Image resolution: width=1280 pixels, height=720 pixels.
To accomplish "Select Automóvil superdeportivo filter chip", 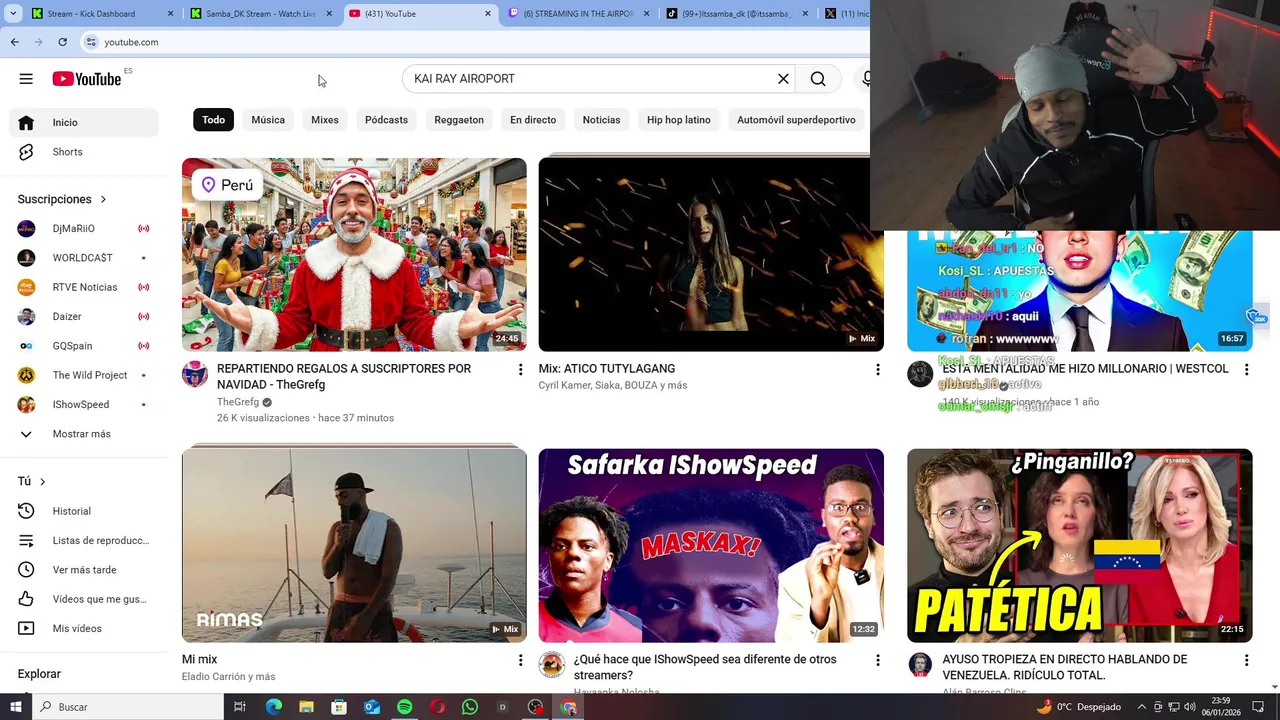I will click(x=796, y=120).
